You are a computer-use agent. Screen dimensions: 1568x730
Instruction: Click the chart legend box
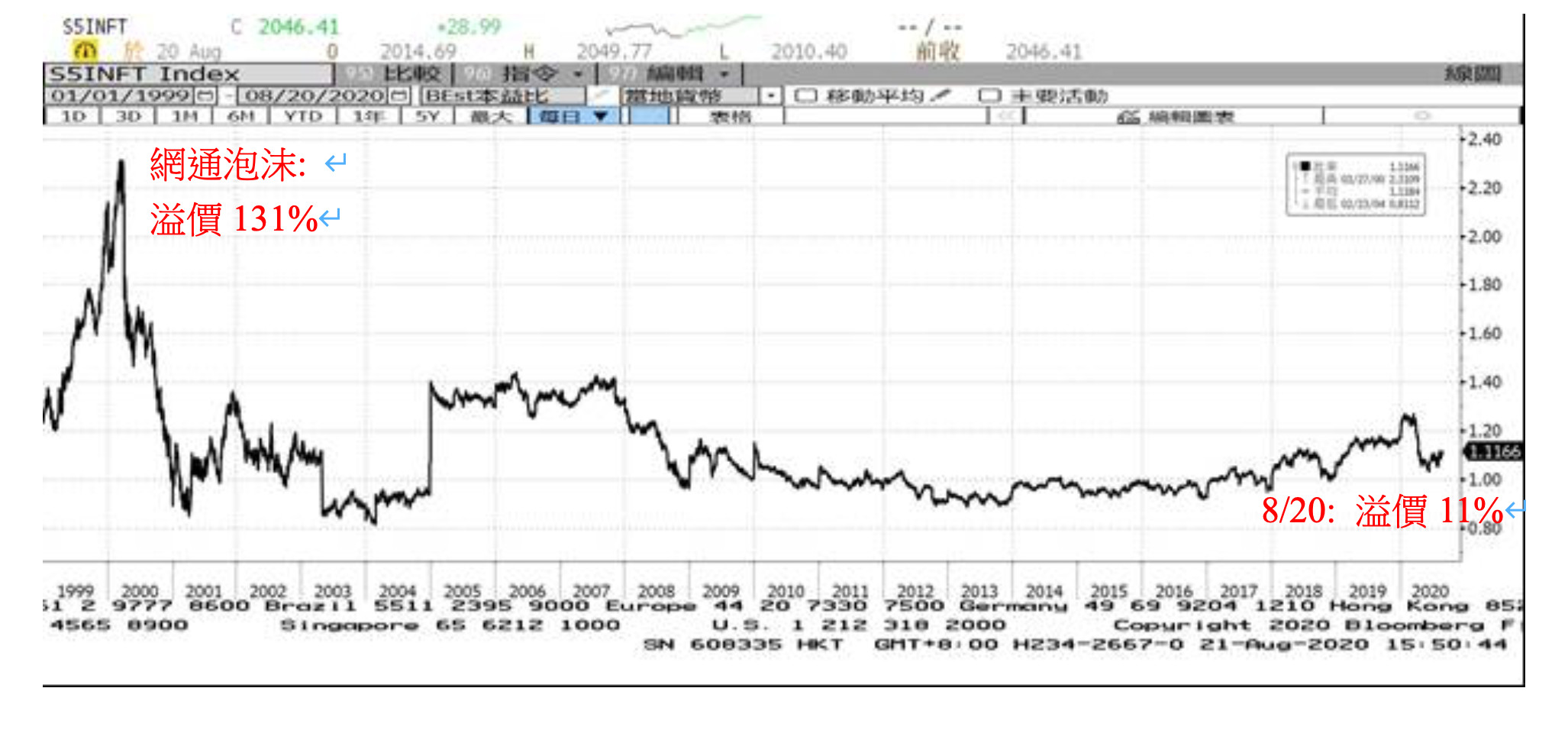click(1356, 184)
